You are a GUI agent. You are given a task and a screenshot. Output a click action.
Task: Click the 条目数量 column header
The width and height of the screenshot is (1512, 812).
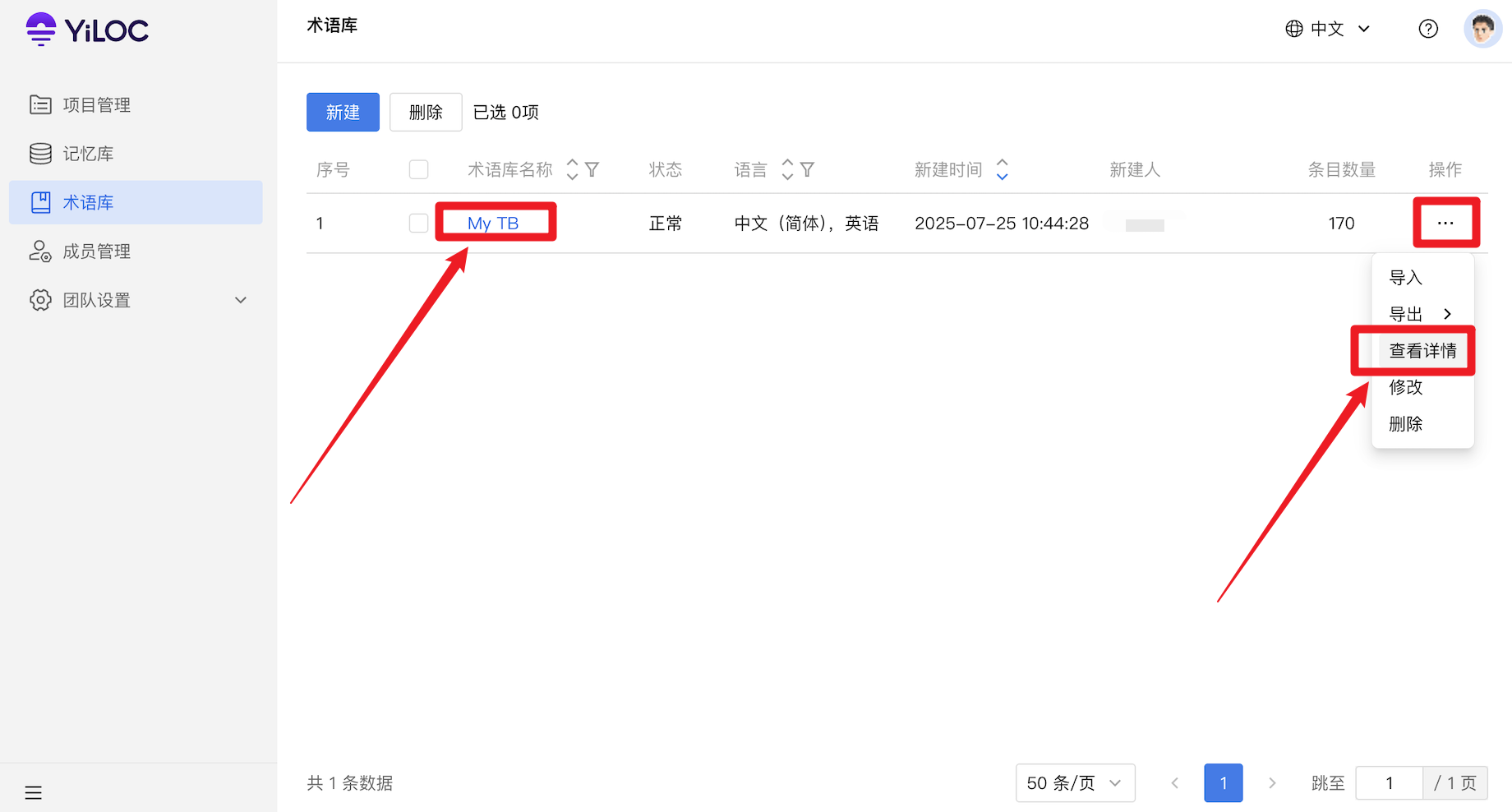coord(1341,169)
